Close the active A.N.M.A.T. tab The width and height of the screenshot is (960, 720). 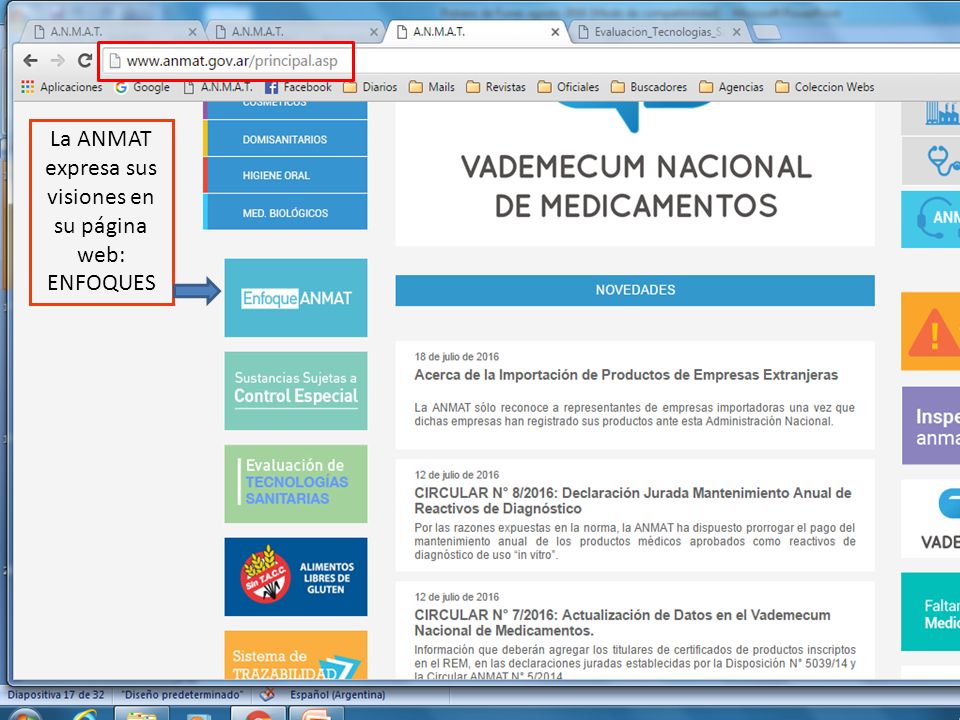click(x=555, y=32)
